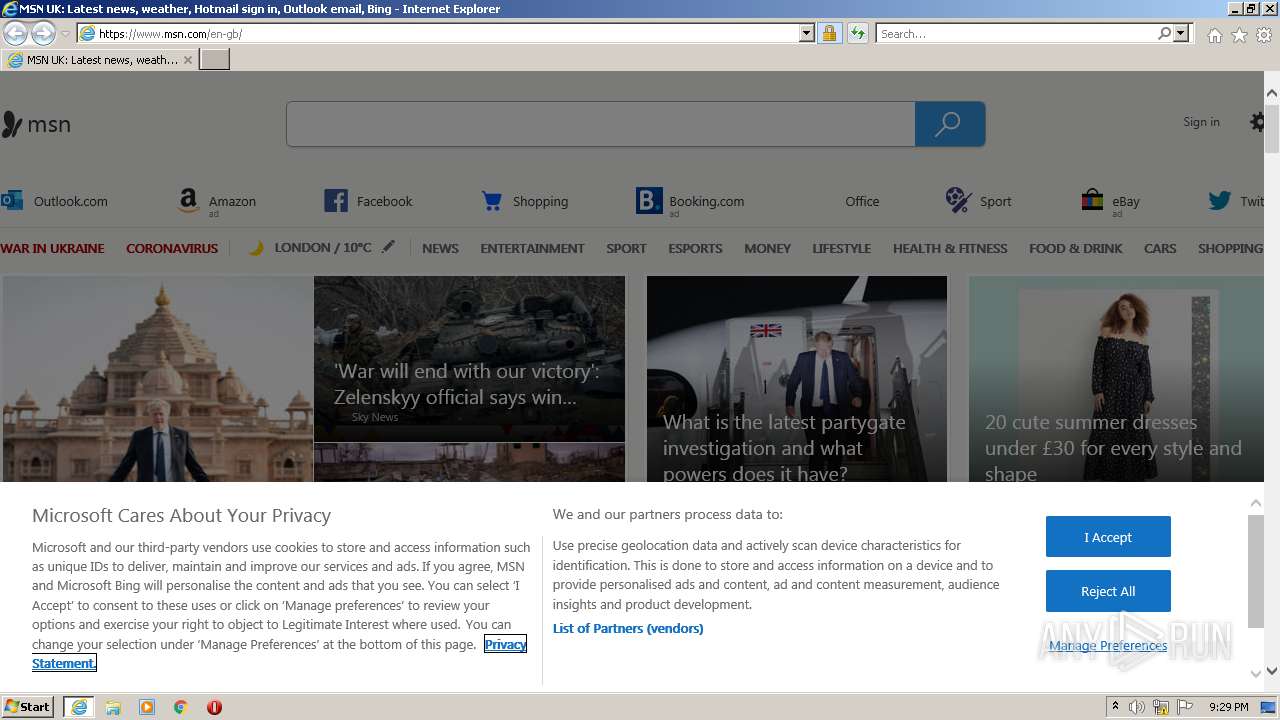This screenshot has height=720, width=1280.
Task: Click the I Accept privacy button
Action: tap(1108, 537)
